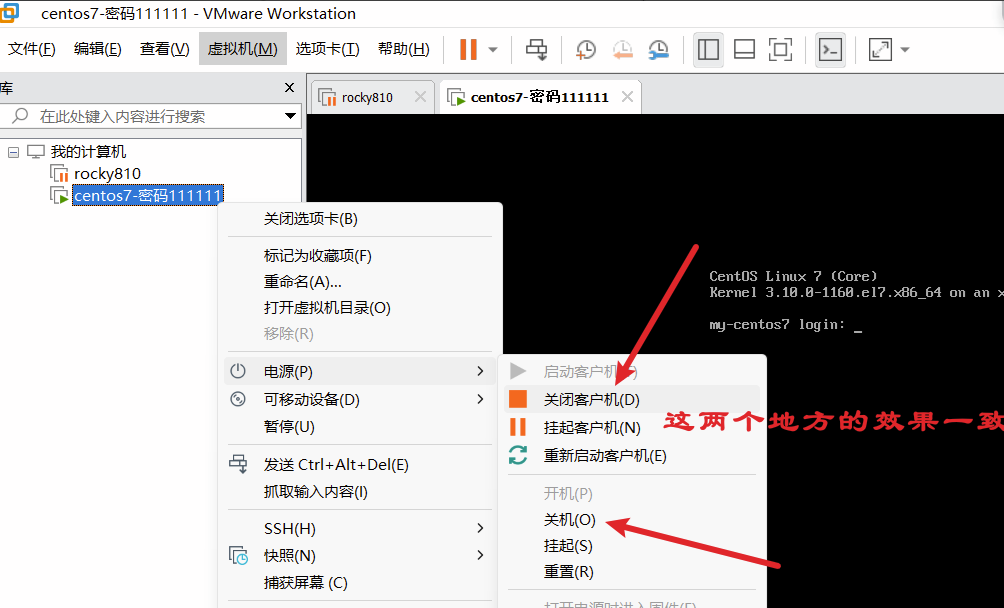Collapse the 我的计算机 tree node
This screenshot has width=1004, height=608.
(x=13, y=152)
